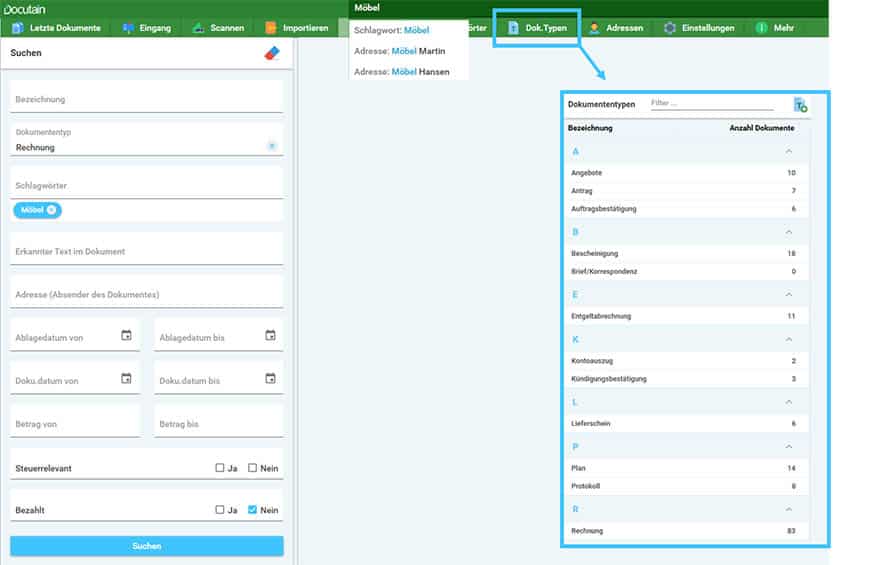This screenshot has height=565, width=888.
Task: Select the Auftragsbestätigung row
Action: (687, 209)
